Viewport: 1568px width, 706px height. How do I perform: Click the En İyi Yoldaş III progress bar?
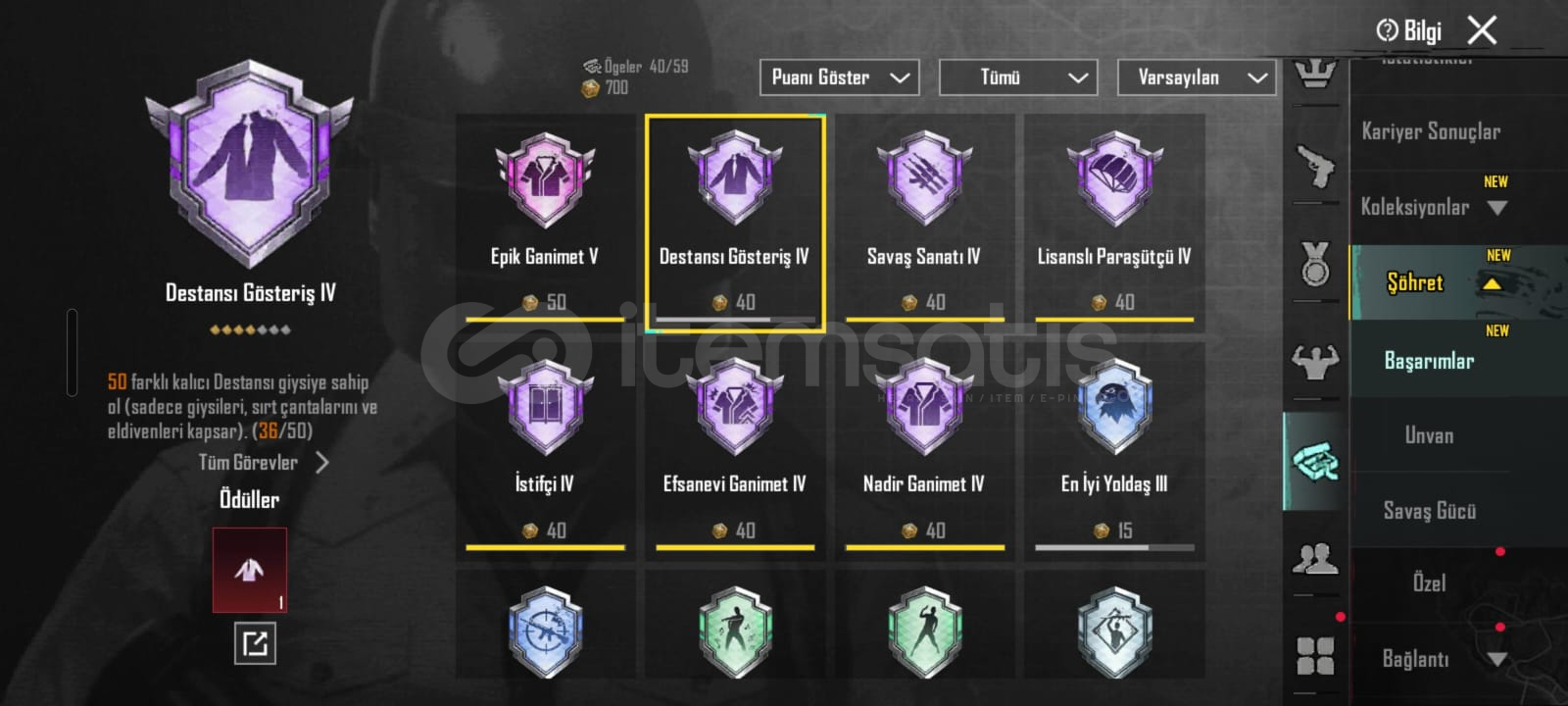(1114, 547)
